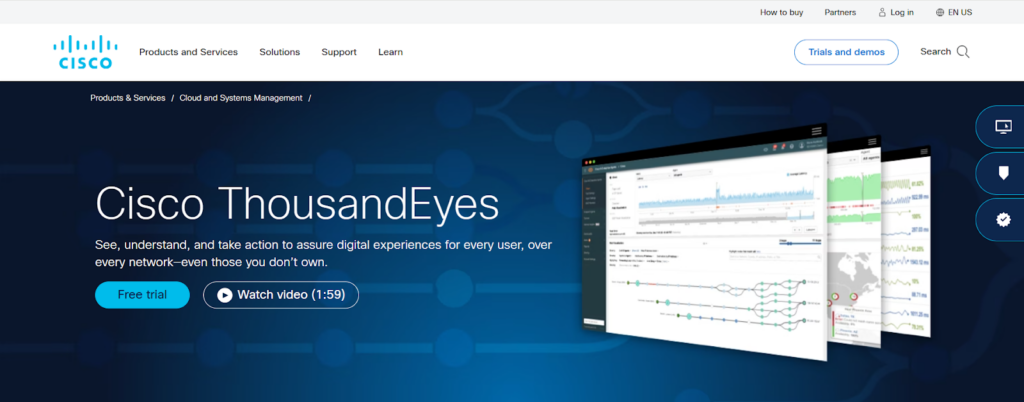This screenshot has height=402, width=1024.
Task: Click the globe language icon
Action: (x=940, y=12)
